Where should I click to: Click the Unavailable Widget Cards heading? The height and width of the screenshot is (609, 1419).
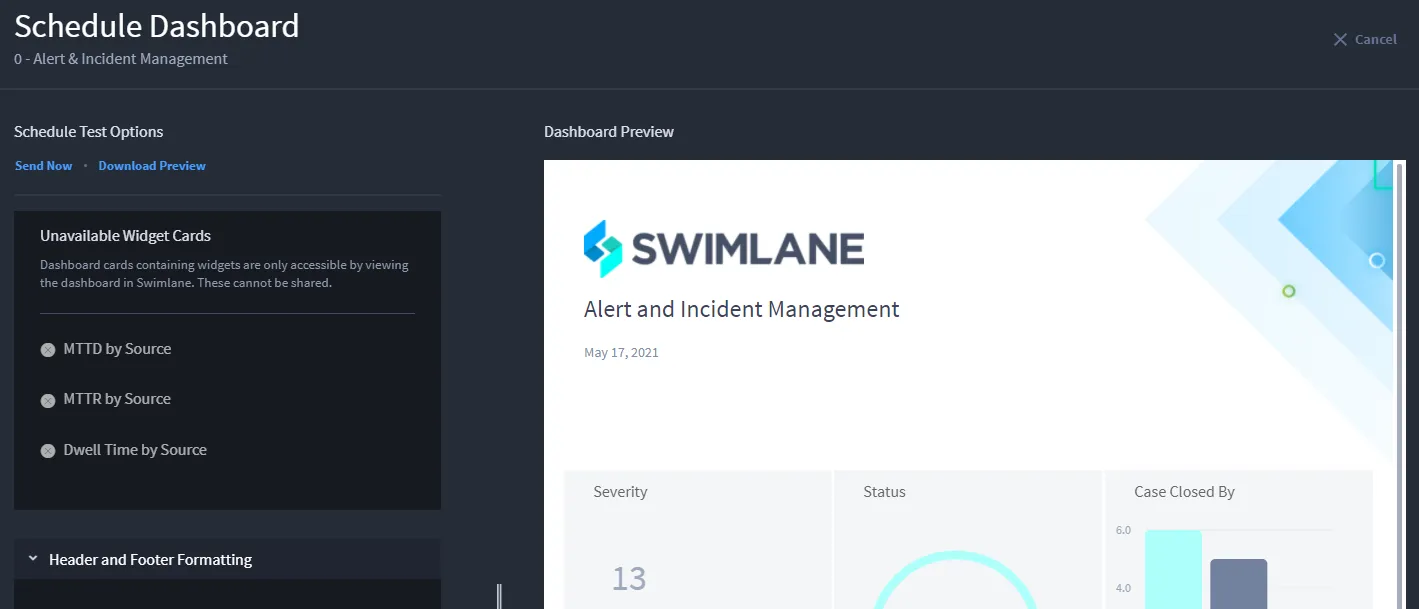pos(125,236)
